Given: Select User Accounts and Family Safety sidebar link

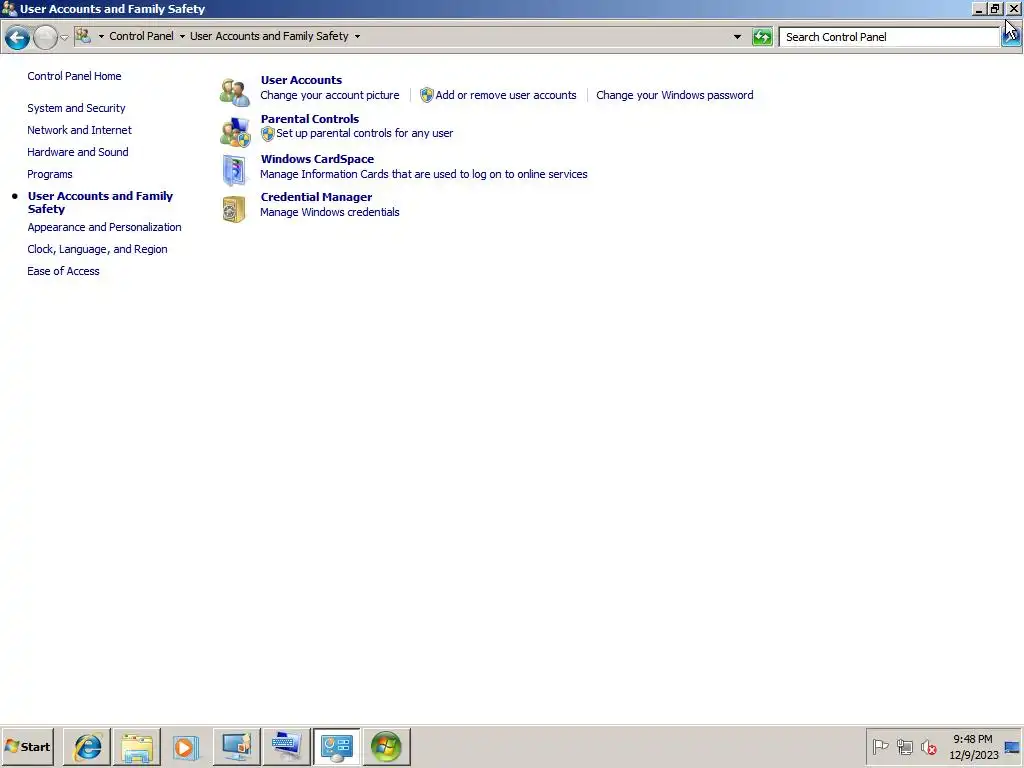Looking at the screenshot, I should [100, 202].
